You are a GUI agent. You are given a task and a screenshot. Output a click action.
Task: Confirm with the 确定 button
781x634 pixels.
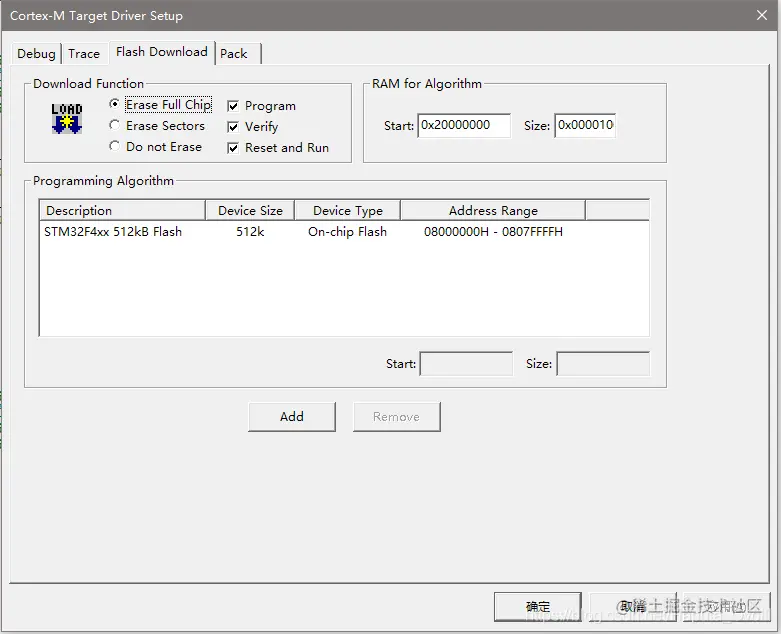[538, 607]
